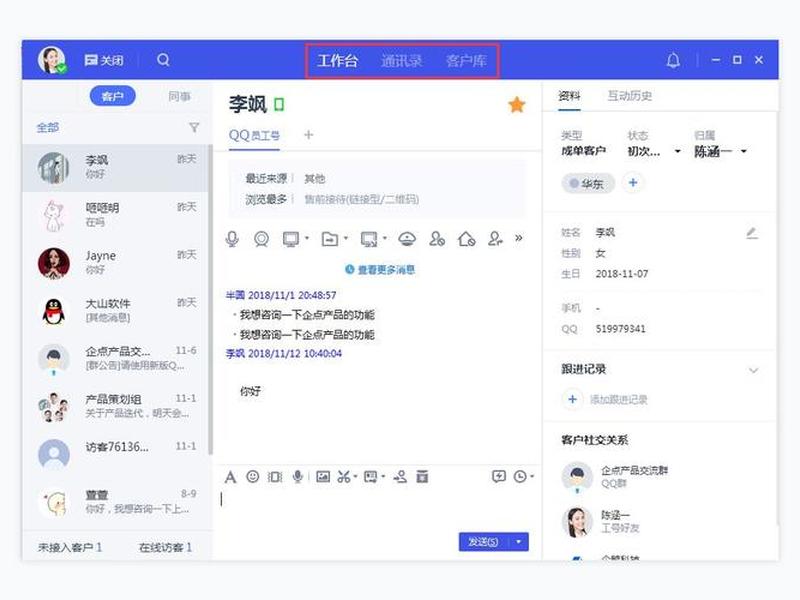
Task: Click the invite person icon in input bar
Action: [400, 477]
